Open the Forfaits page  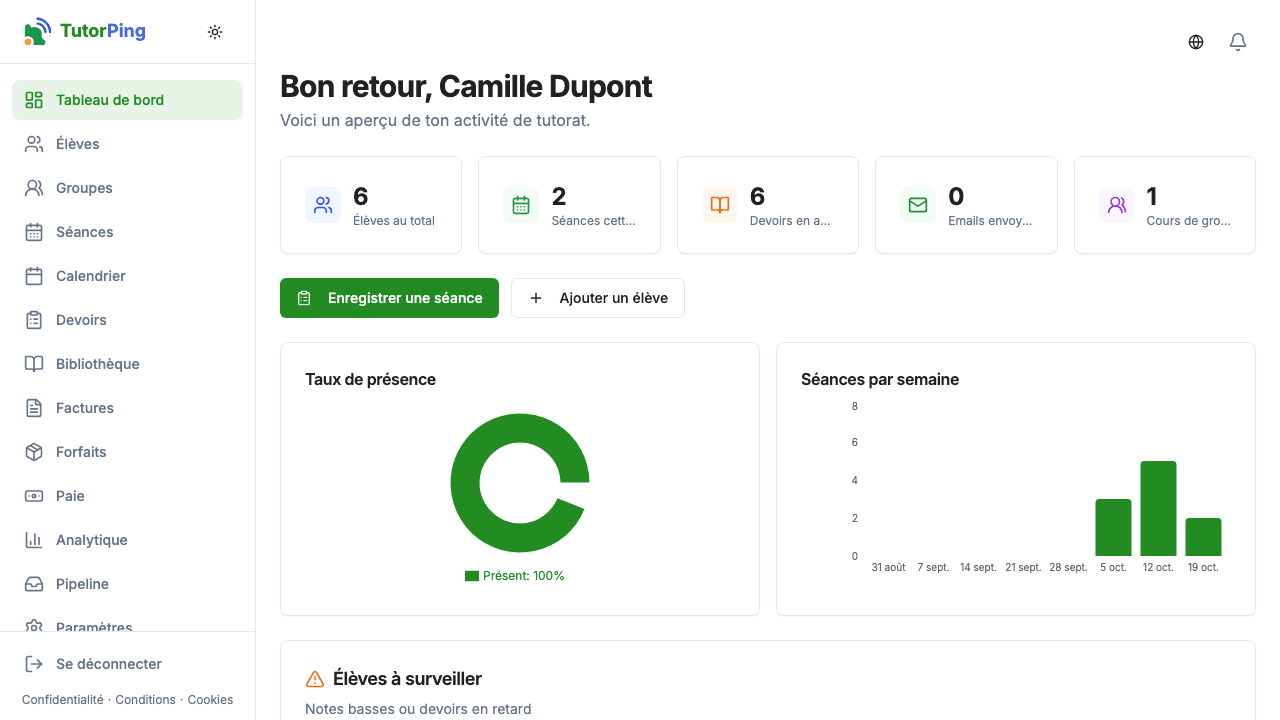point(127,452)
